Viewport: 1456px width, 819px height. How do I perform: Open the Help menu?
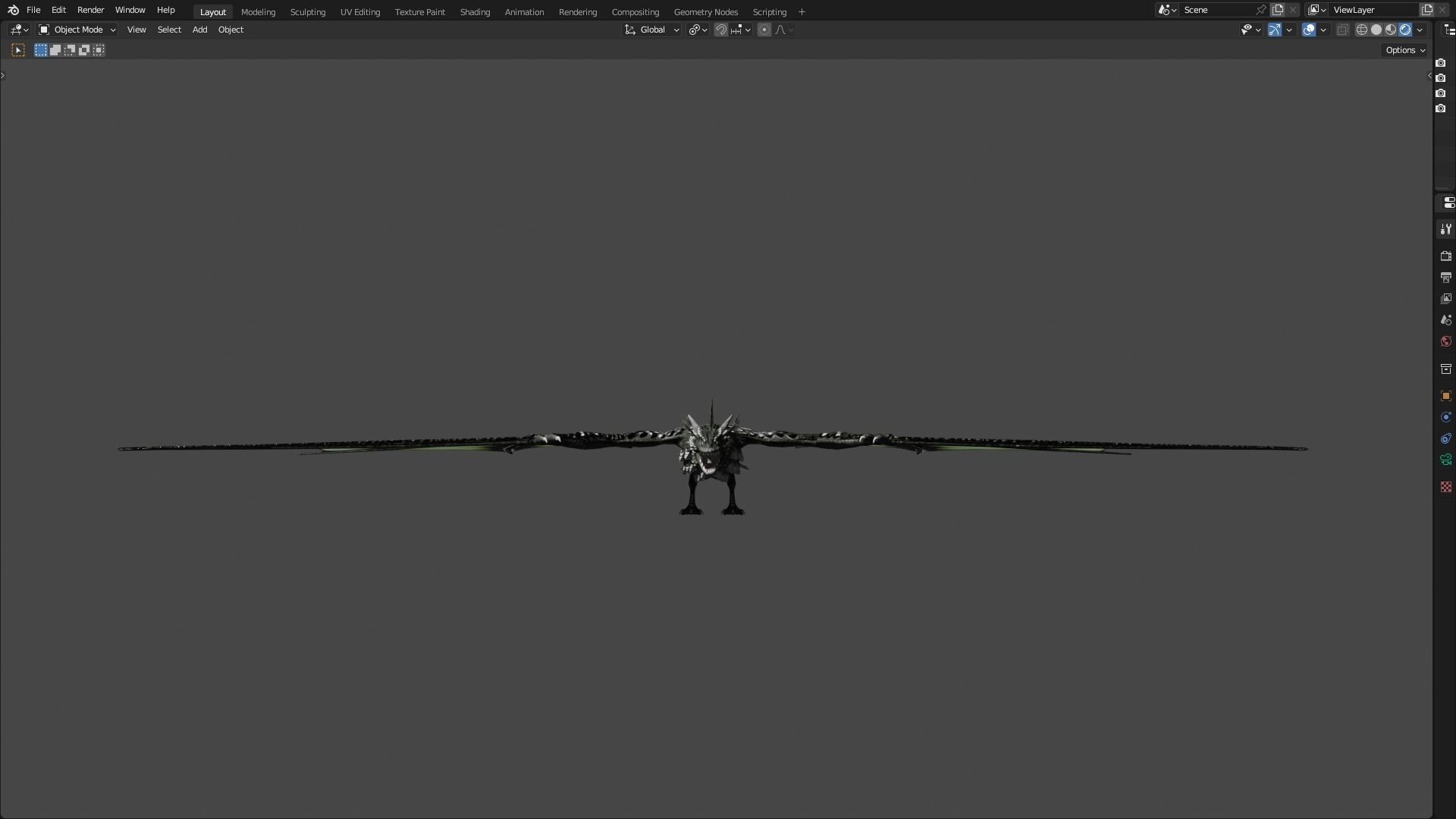point(165,10)
